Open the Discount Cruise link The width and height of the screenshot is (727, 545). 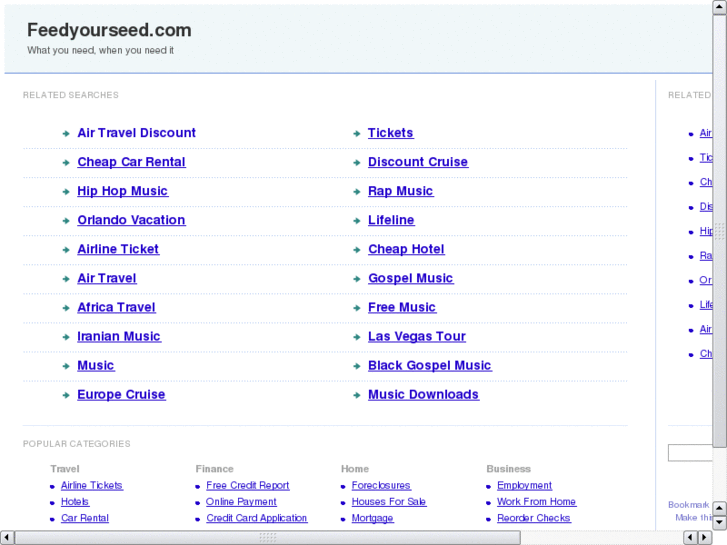(x=418, y=162)
